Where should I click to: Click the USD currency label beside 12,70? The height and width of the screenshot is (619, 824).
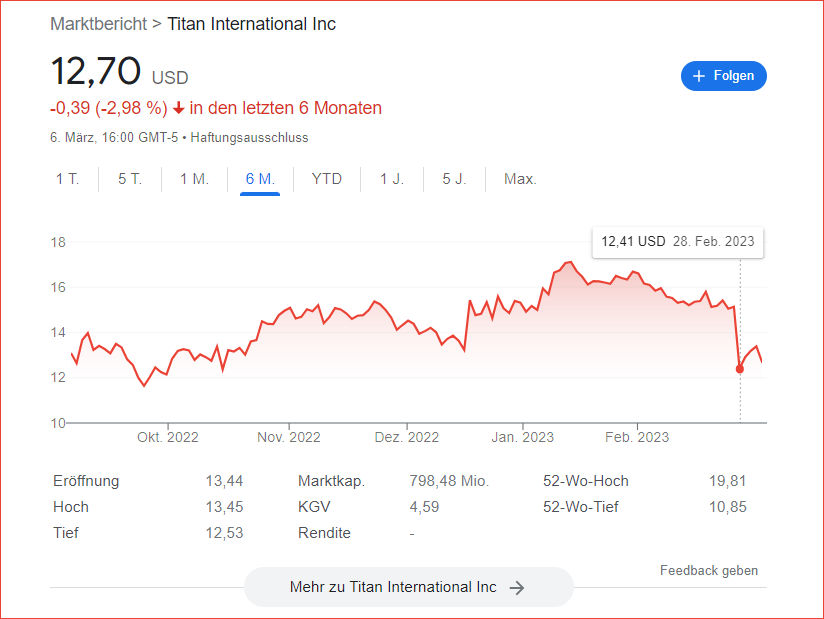point(170,78)
